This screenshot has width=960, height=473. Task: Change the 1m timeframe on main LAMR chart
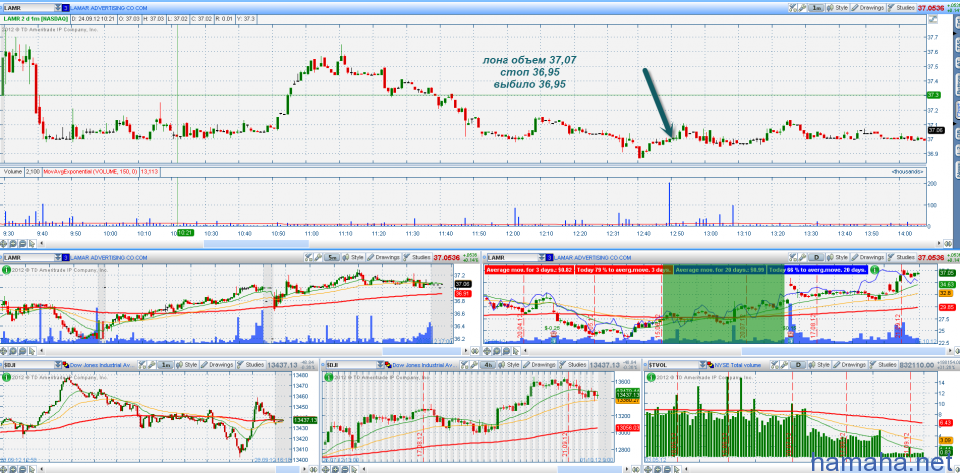pyautogui.click(x=816, y=8)
